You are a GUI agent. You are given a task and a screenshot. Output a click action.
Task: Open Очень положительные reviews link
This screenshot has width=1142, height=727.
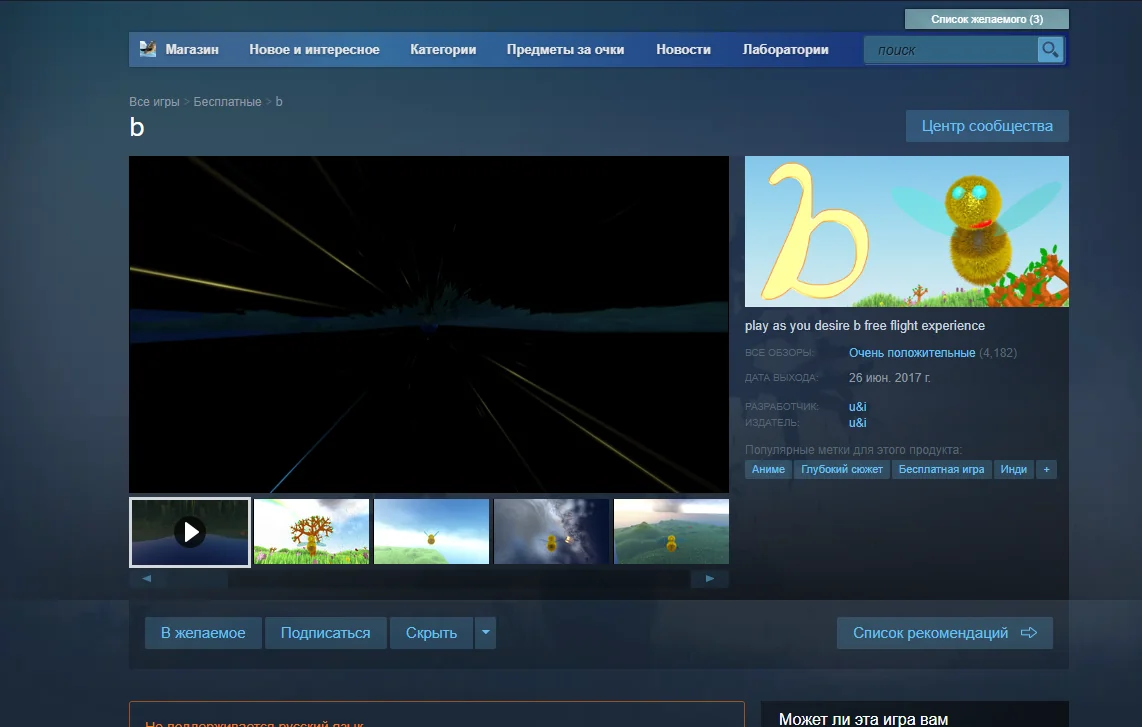[x=912, y=353]
